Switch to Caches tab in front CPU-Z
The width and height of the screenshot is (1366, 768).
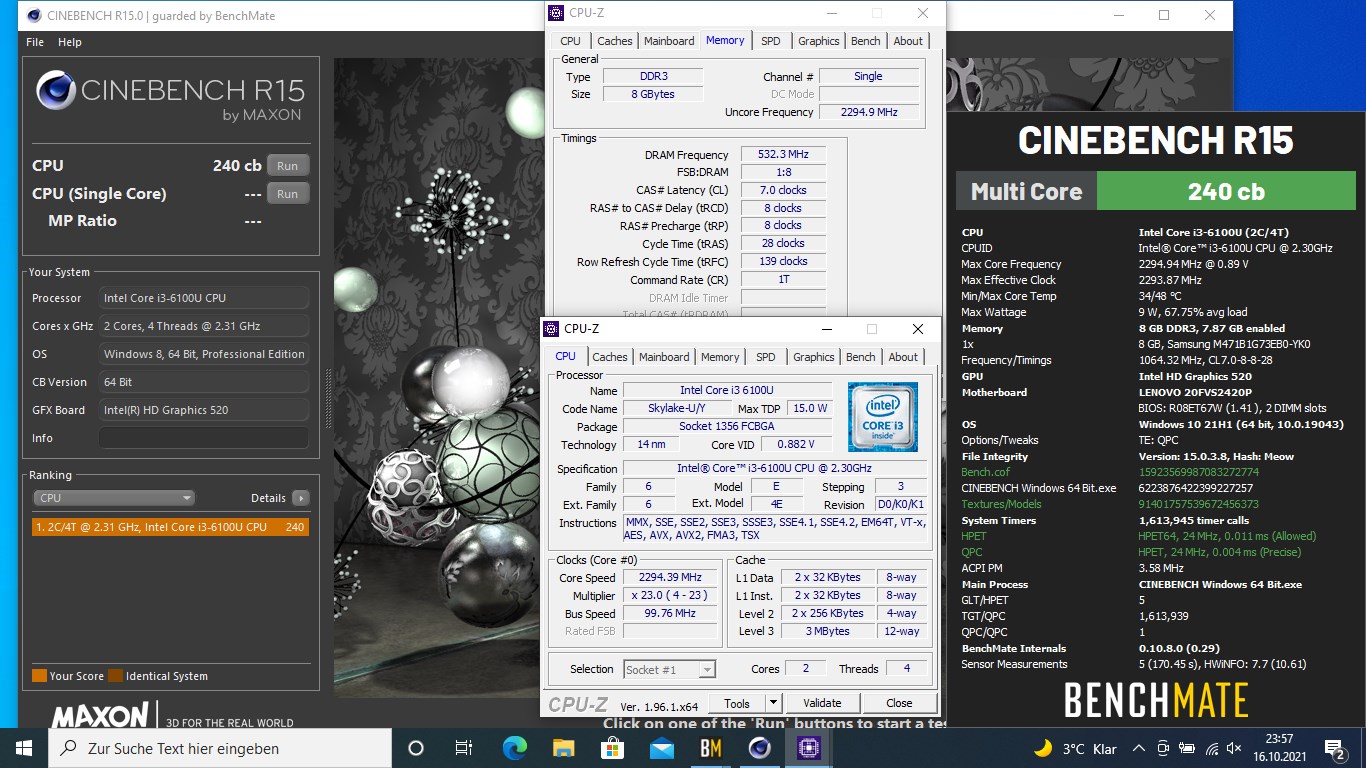pos(610,357)
